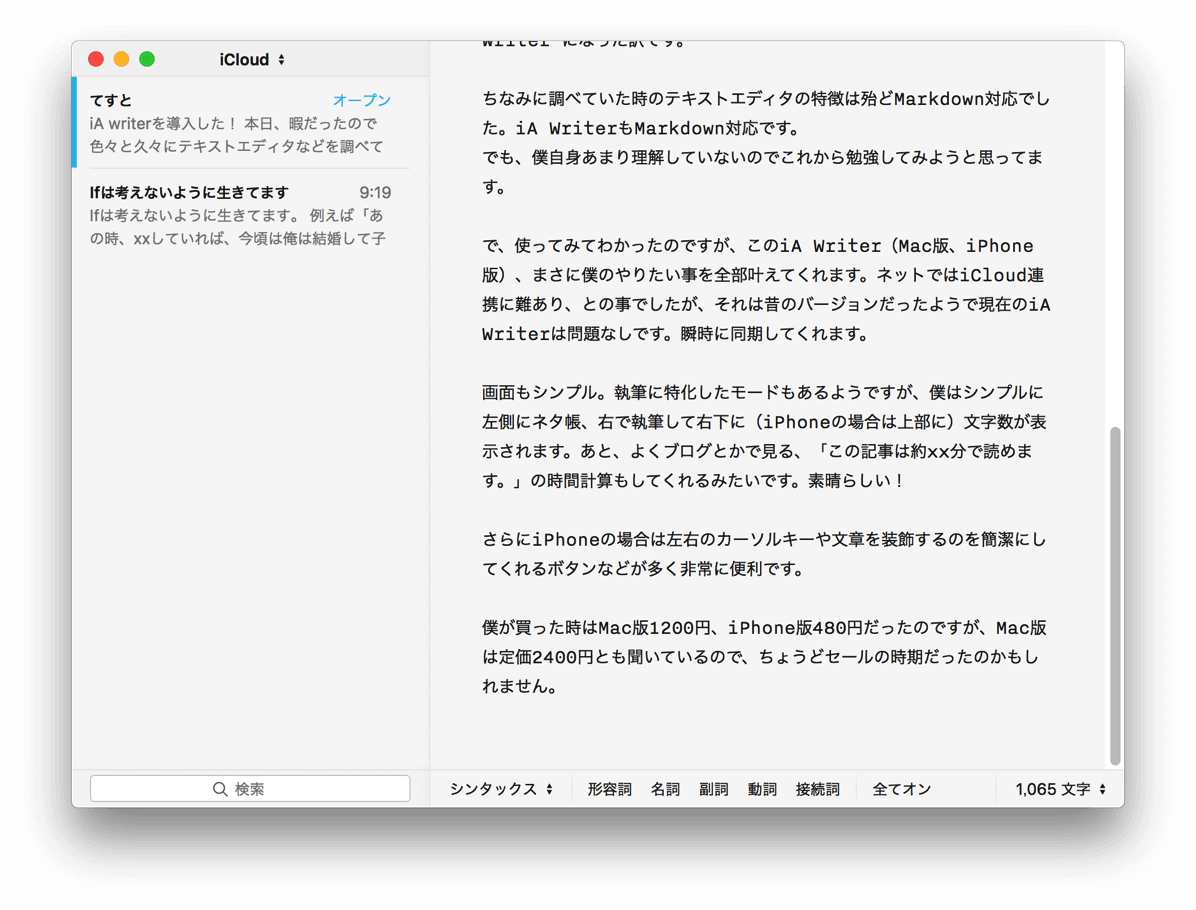Viewport: 1196px width, 910px height.
Task: Click the editor vertical scrollbar thumb
Action: click(x=1115, y=596)
